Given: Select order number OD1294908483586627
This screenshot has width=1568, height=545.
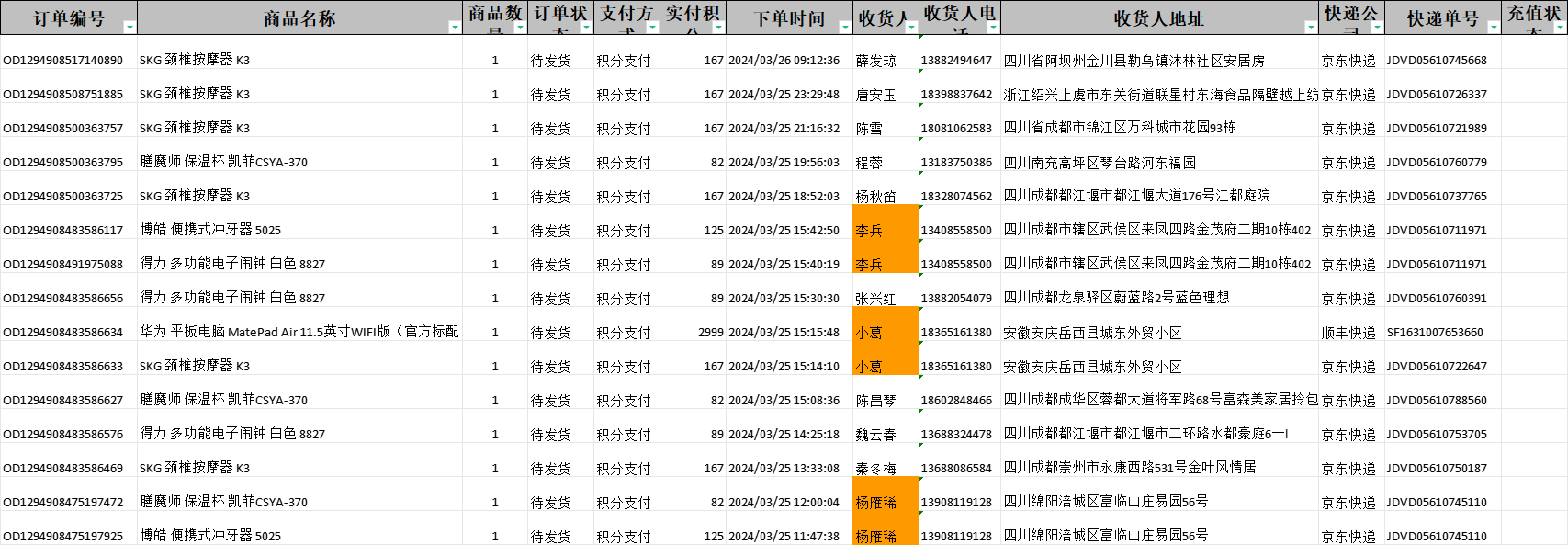Looking at the screenshot, I should (63, 401).
